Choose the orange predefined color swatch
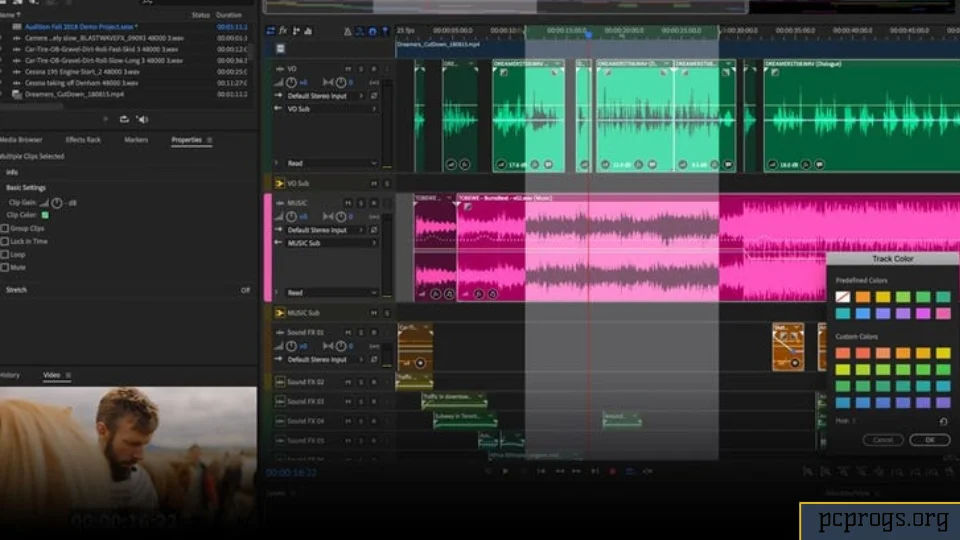Viewport: 960px width, 540px height. click(863, 298)
